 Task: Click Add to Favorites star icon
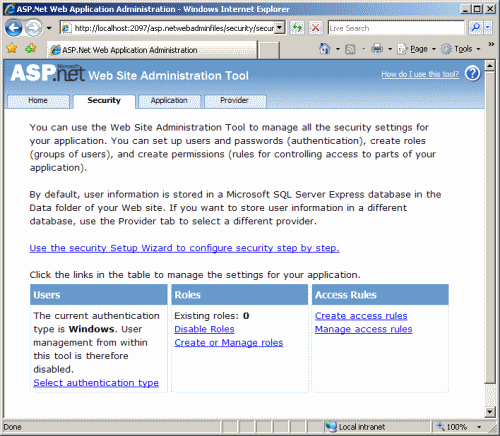[30, 49]
